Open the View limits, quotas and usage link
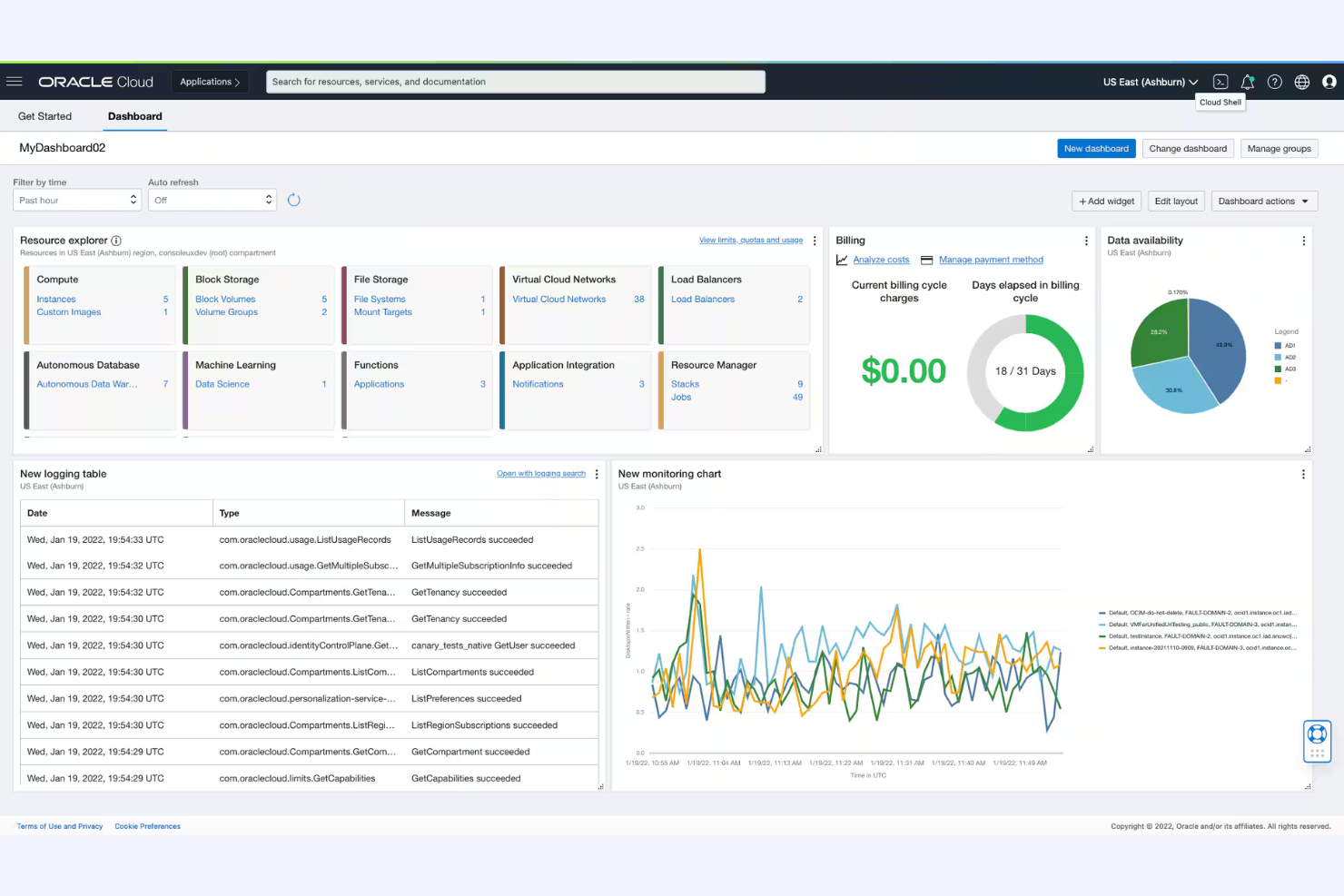Screen dimensions: 1344x896 coord(751,241)
